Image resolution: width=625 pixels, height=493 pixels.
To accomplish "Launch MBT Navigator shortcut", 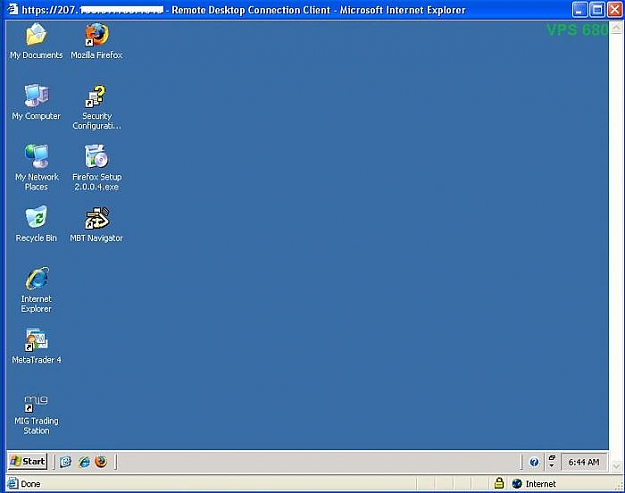I will pyautogui.click(x=96, y=224).
